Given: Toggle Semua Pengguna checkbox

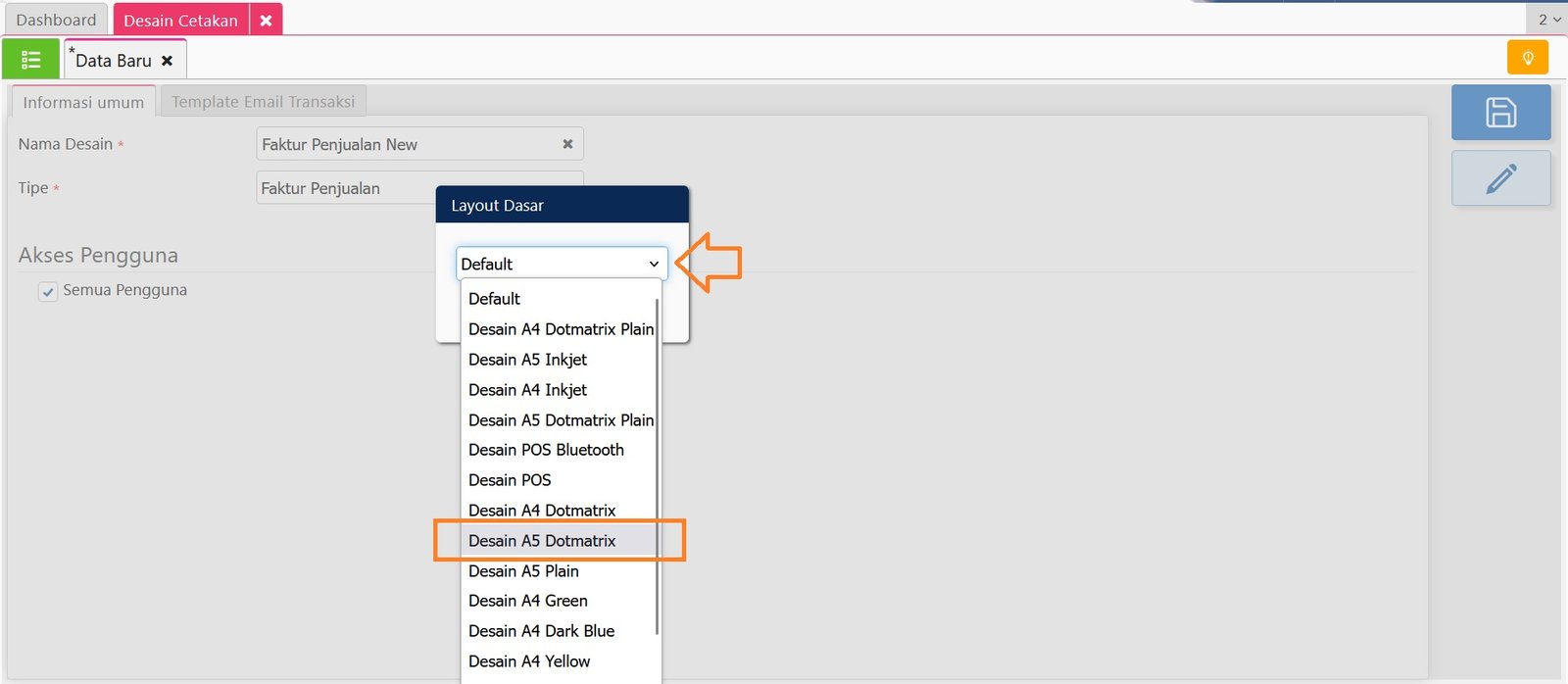Looking at the screenshot, I should 48,291.
